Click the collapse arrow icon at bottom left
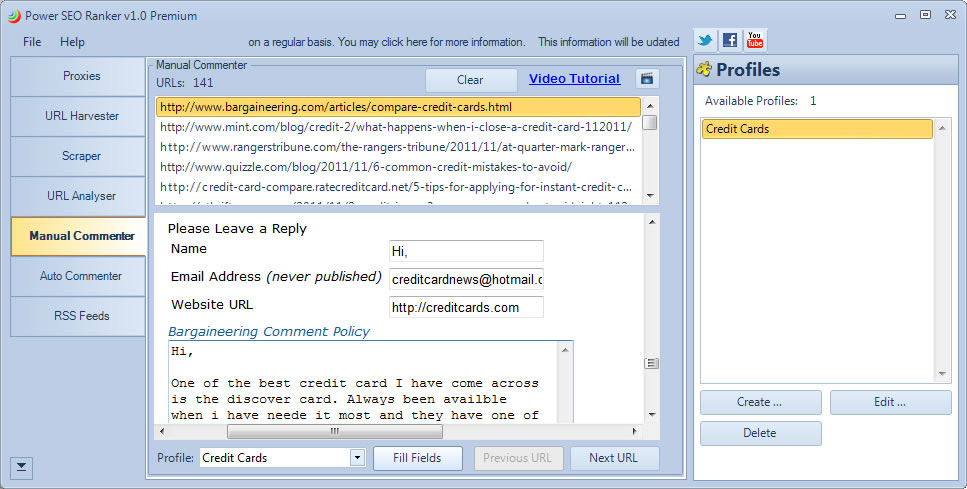This screenshot has height=489, width=967. point(21,468)
